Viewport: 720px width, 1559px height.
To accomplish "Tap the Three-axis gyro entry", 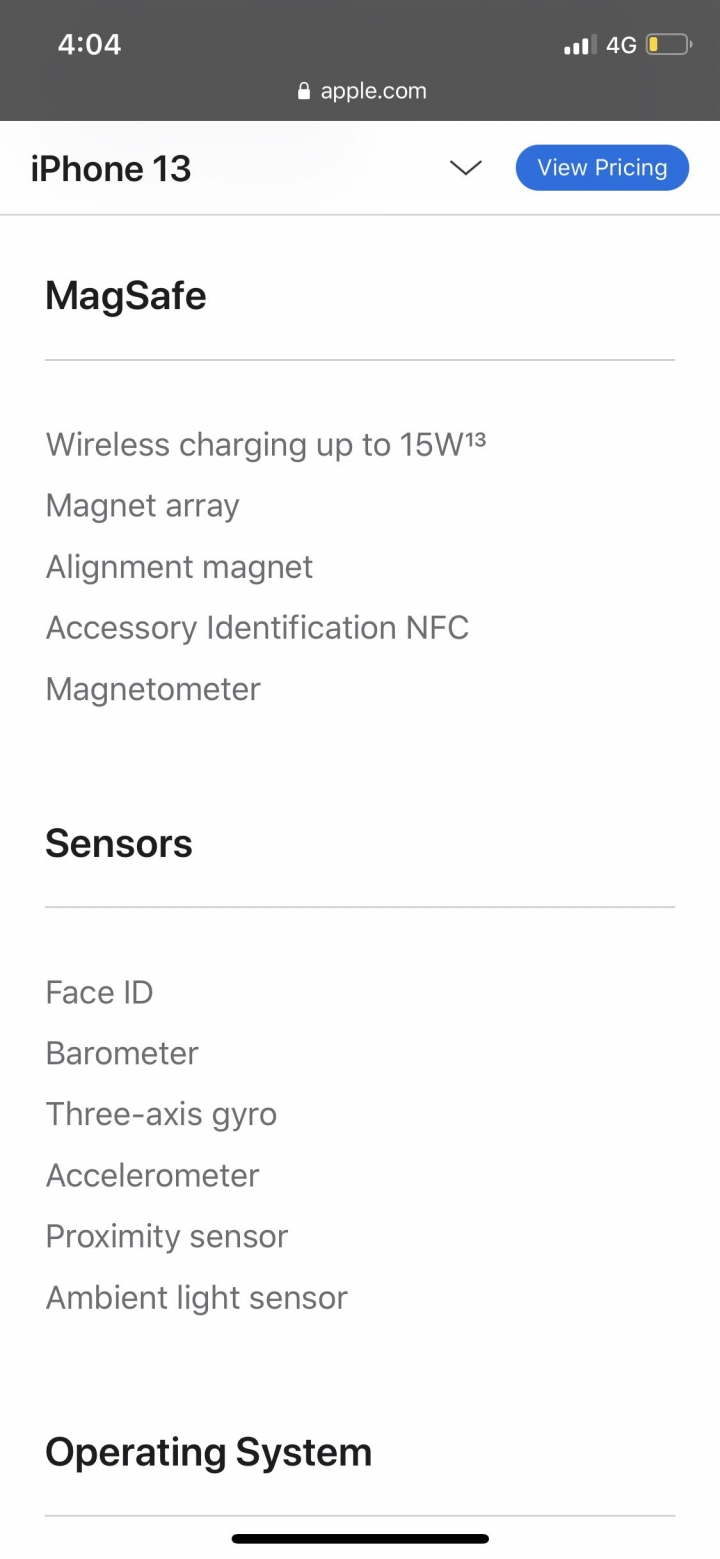I will pyautogui.click(x=161, y=1114).
